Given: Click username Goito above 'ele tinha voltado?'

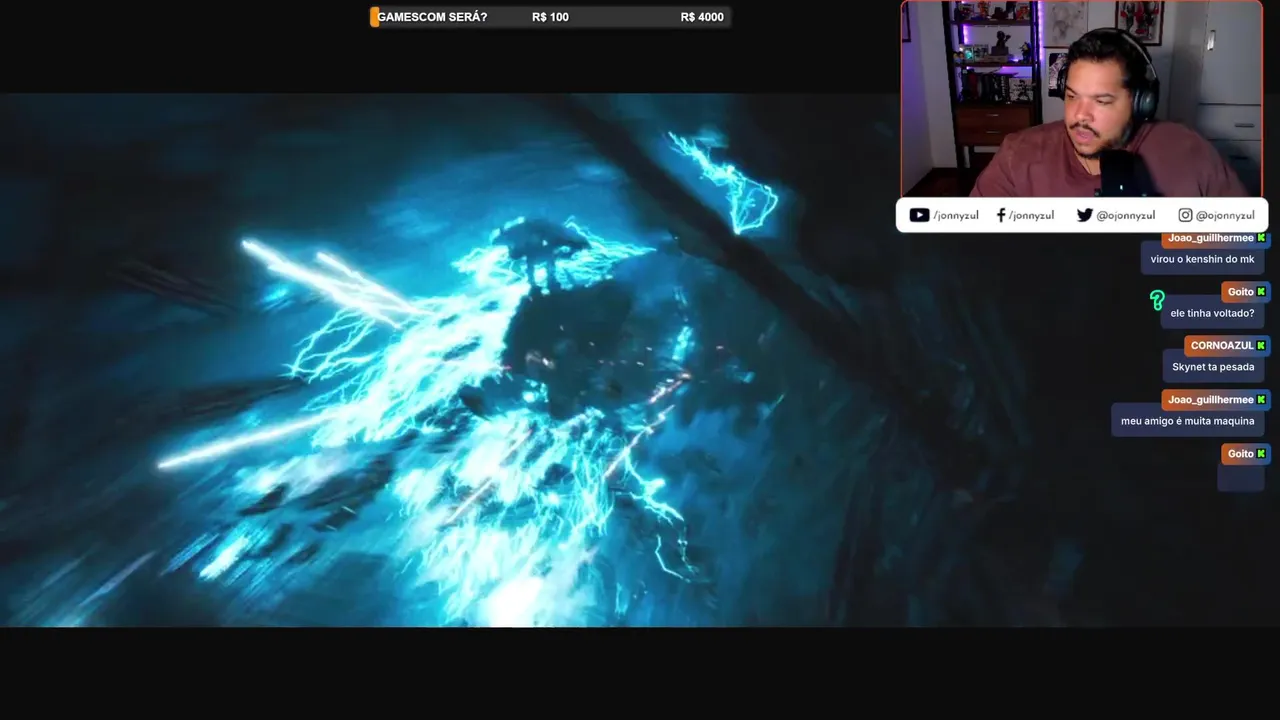Looking at the screenshot, I should pyautogui.click(x=1240, y=292).
